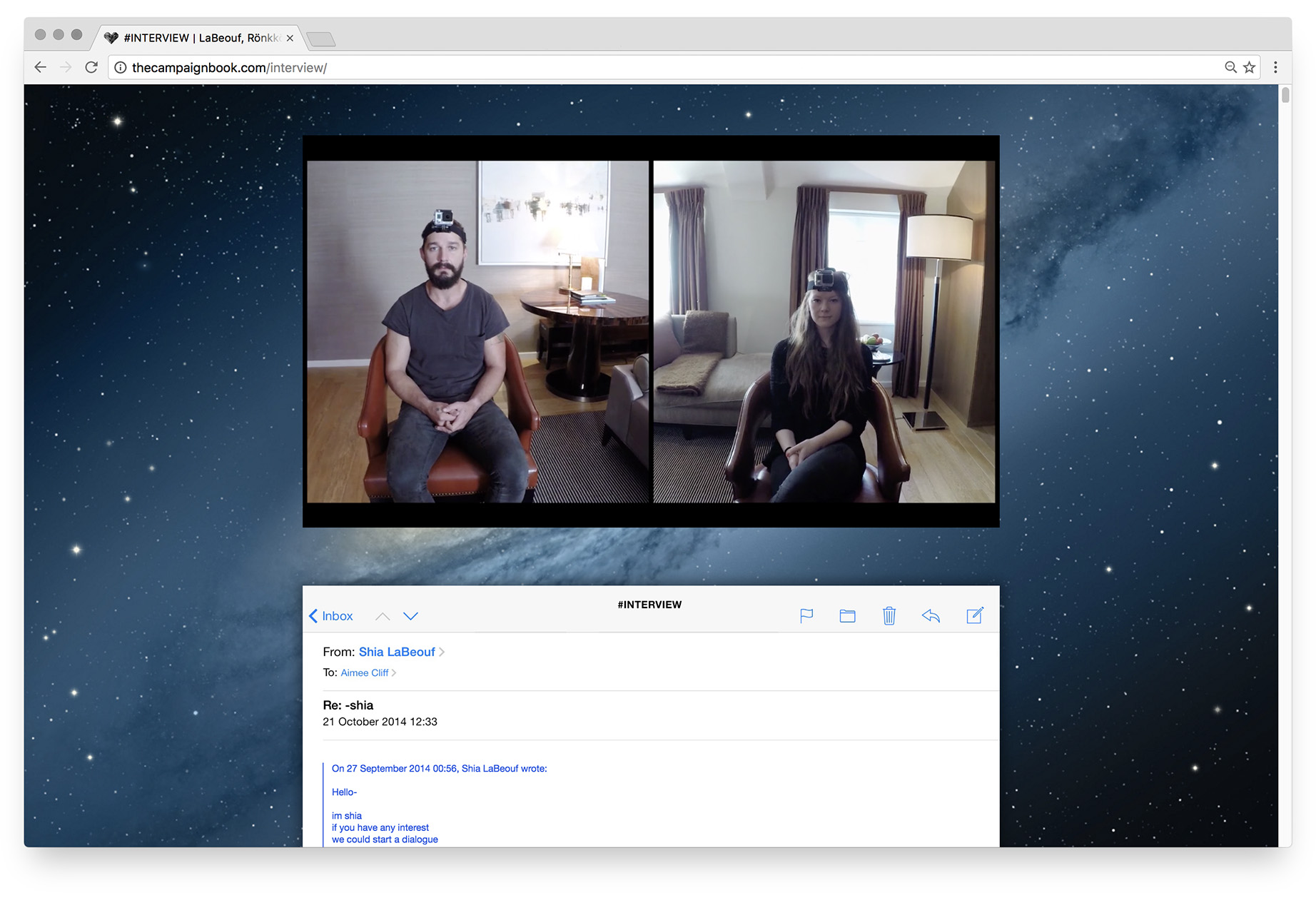This screenshot has height=908, width=1316.
Task: Select the #INTERVIEW browser tab
Action: pos(200,38)
